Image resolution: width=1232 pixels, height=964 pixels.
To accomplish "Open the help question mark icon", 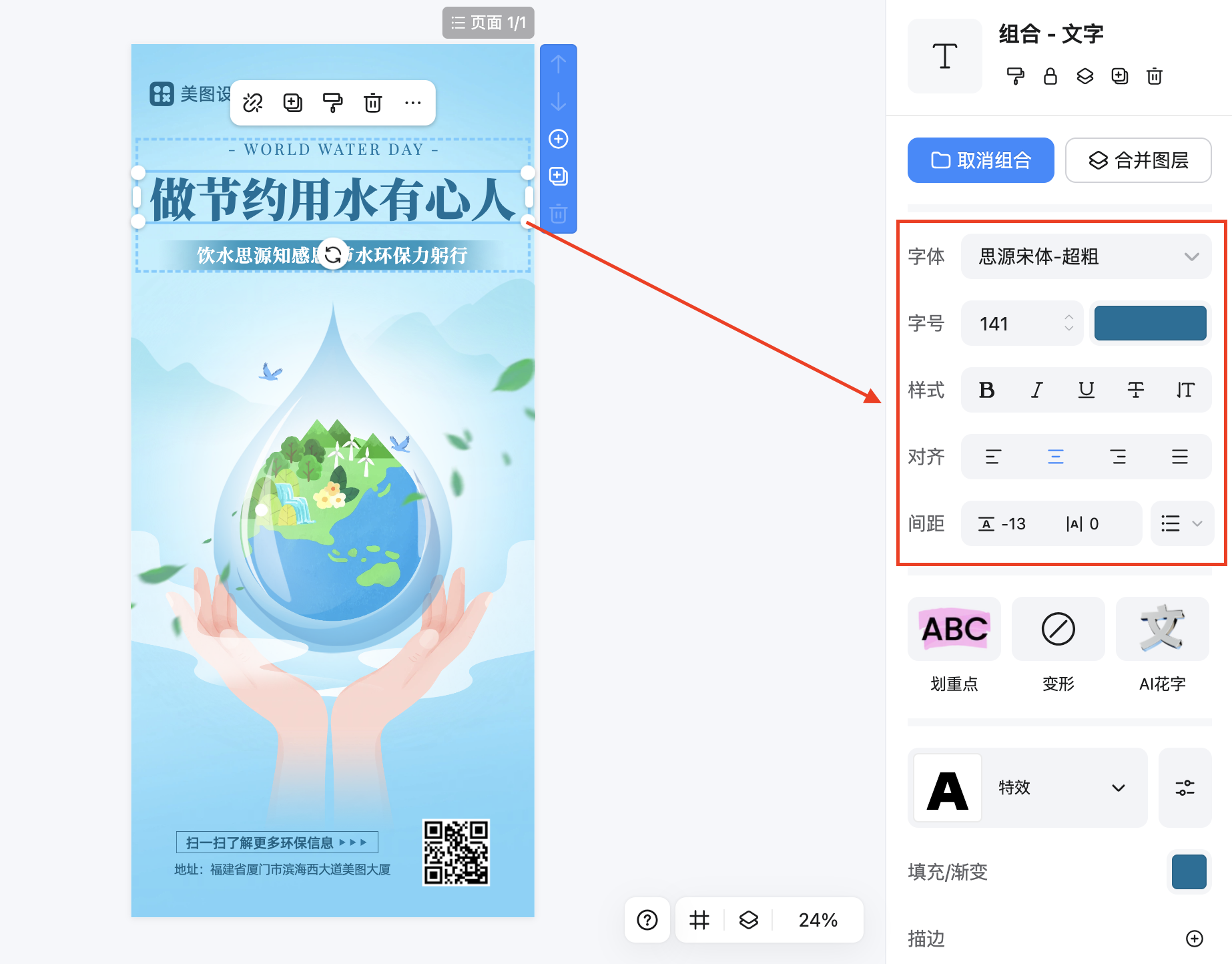I will click(646, 920).
